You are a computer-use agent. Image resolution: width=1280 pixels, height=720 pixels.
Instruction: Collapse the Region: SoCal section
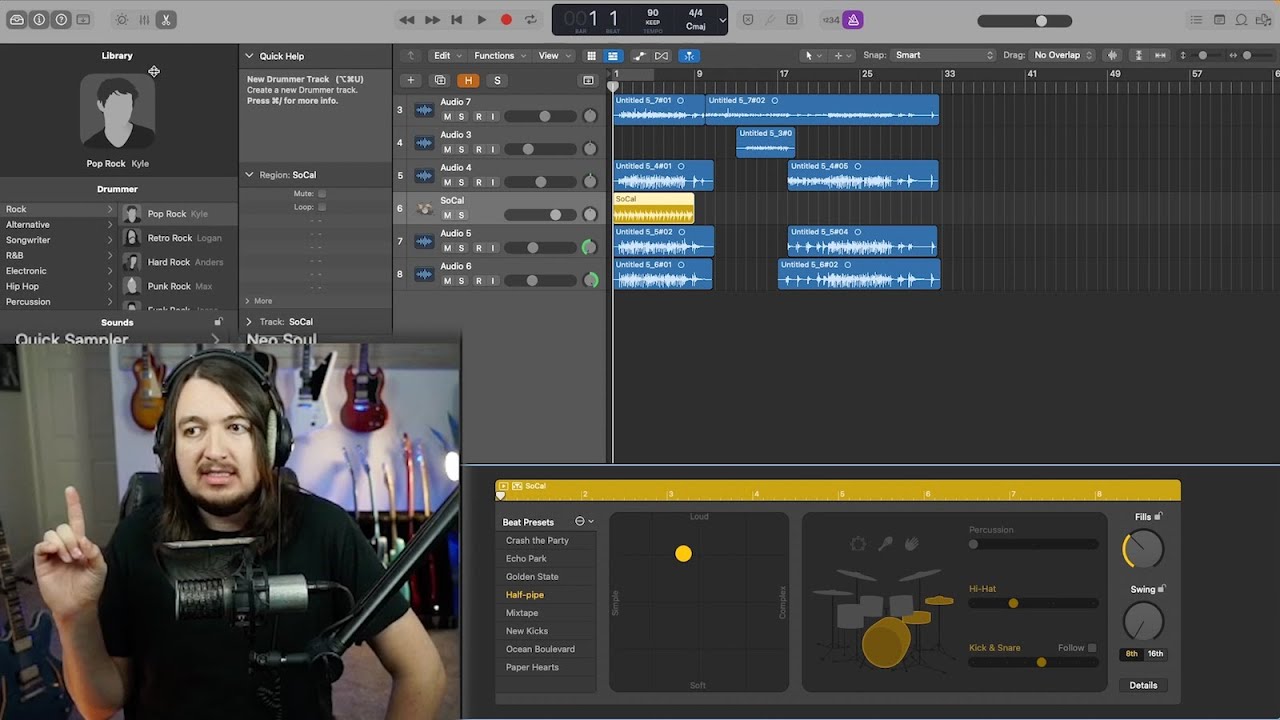pyautogui.click(x=250, y=175)
